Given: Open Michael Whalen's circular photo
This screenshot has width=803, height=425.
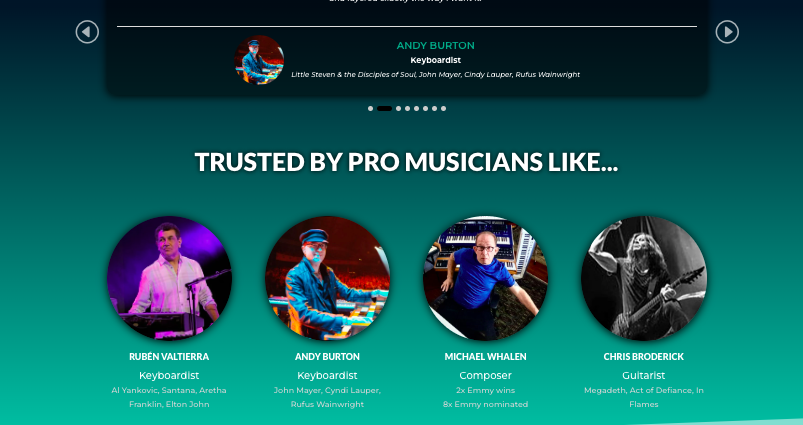Looking at the screenshot, I should click(x=485, y=278).
